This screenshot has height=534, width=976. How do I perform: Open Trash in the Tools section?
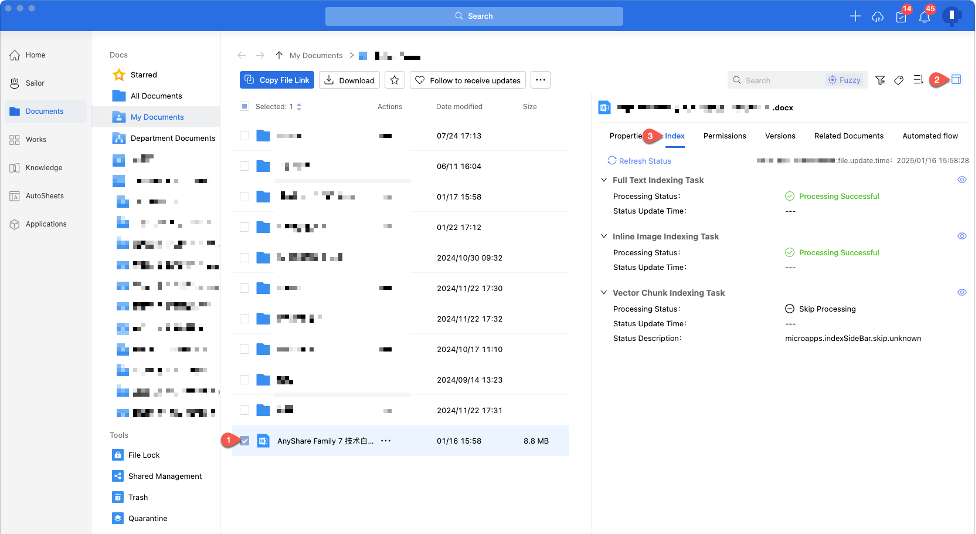(x=138, y=497)
